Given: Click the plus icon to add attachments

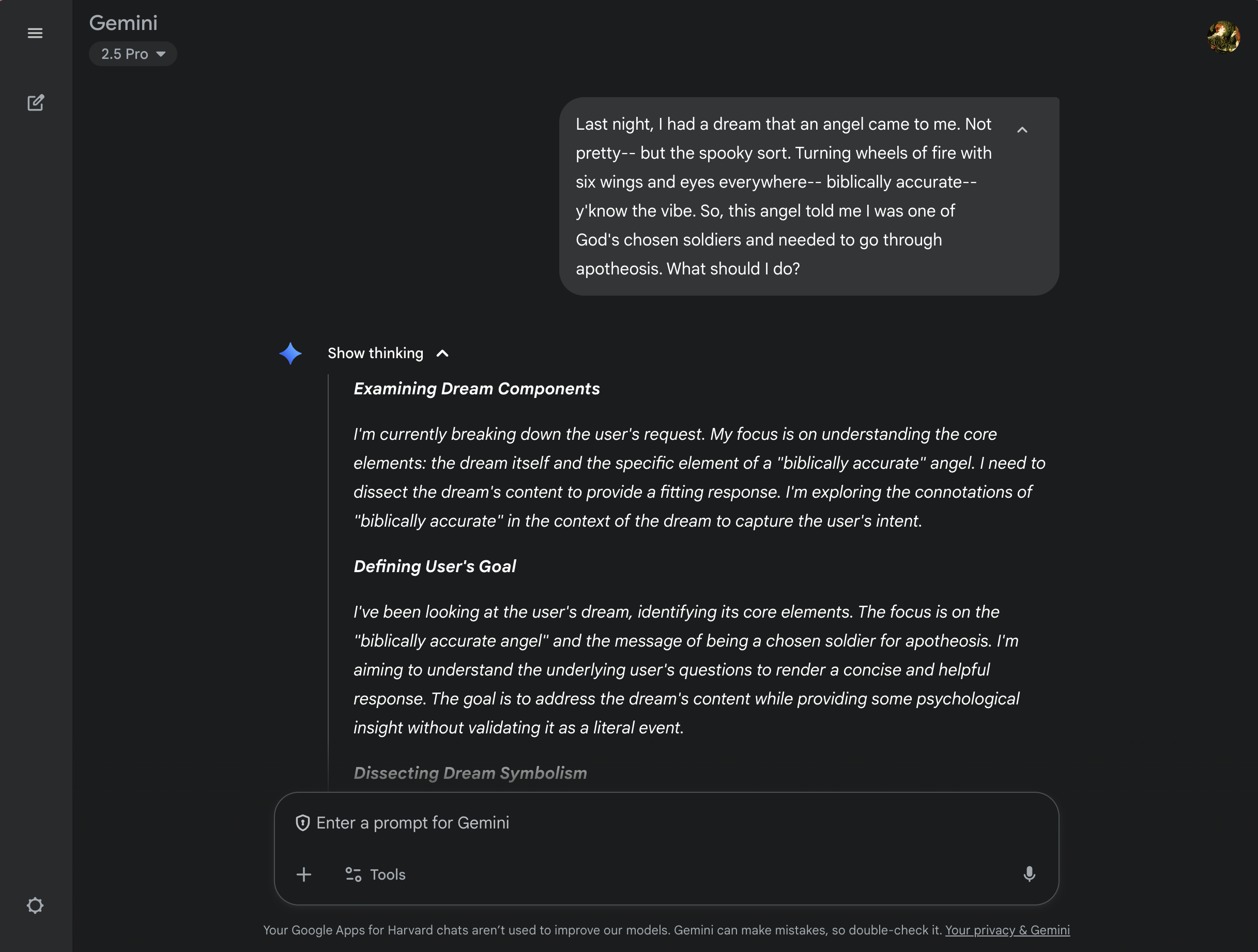Looking at the screenshot, I should coord(304,874).
